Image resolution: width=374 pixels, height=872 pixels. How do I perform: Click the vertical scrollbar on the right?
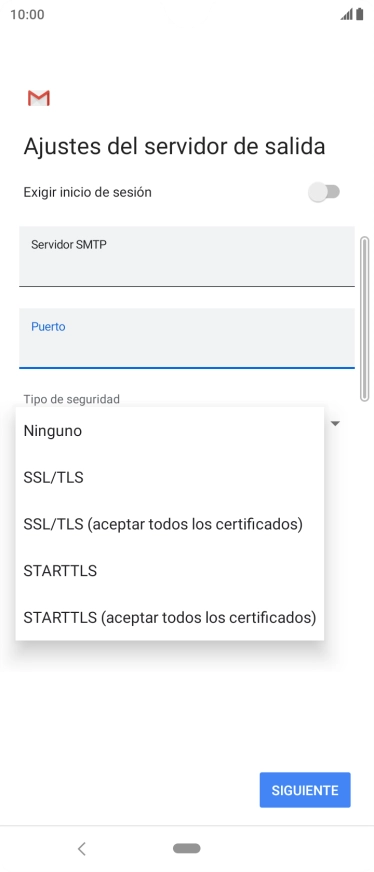(365, 319)
